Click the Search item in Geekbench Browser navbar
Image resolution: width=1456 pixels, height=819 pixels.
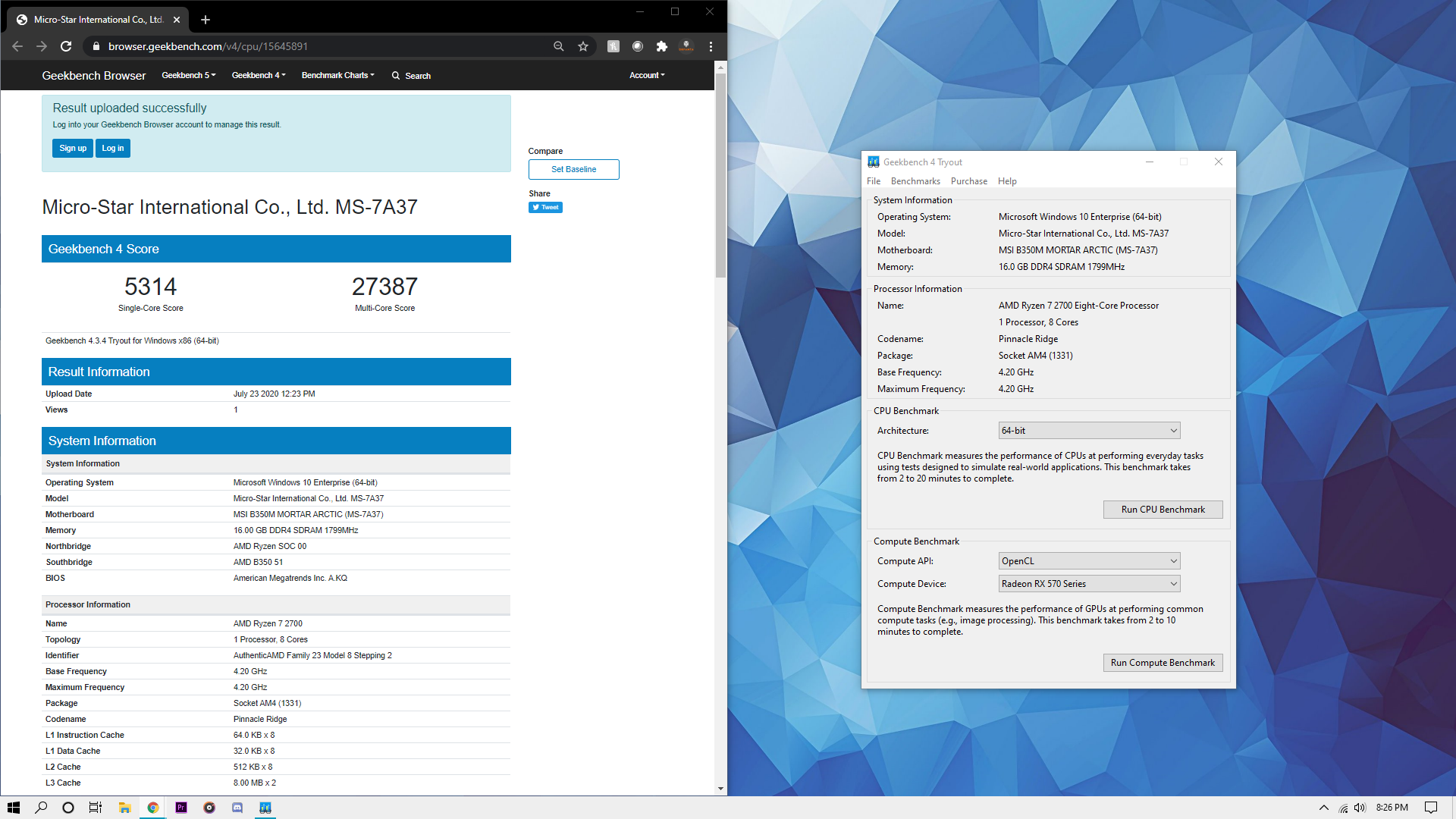click(x=411, y=76)
